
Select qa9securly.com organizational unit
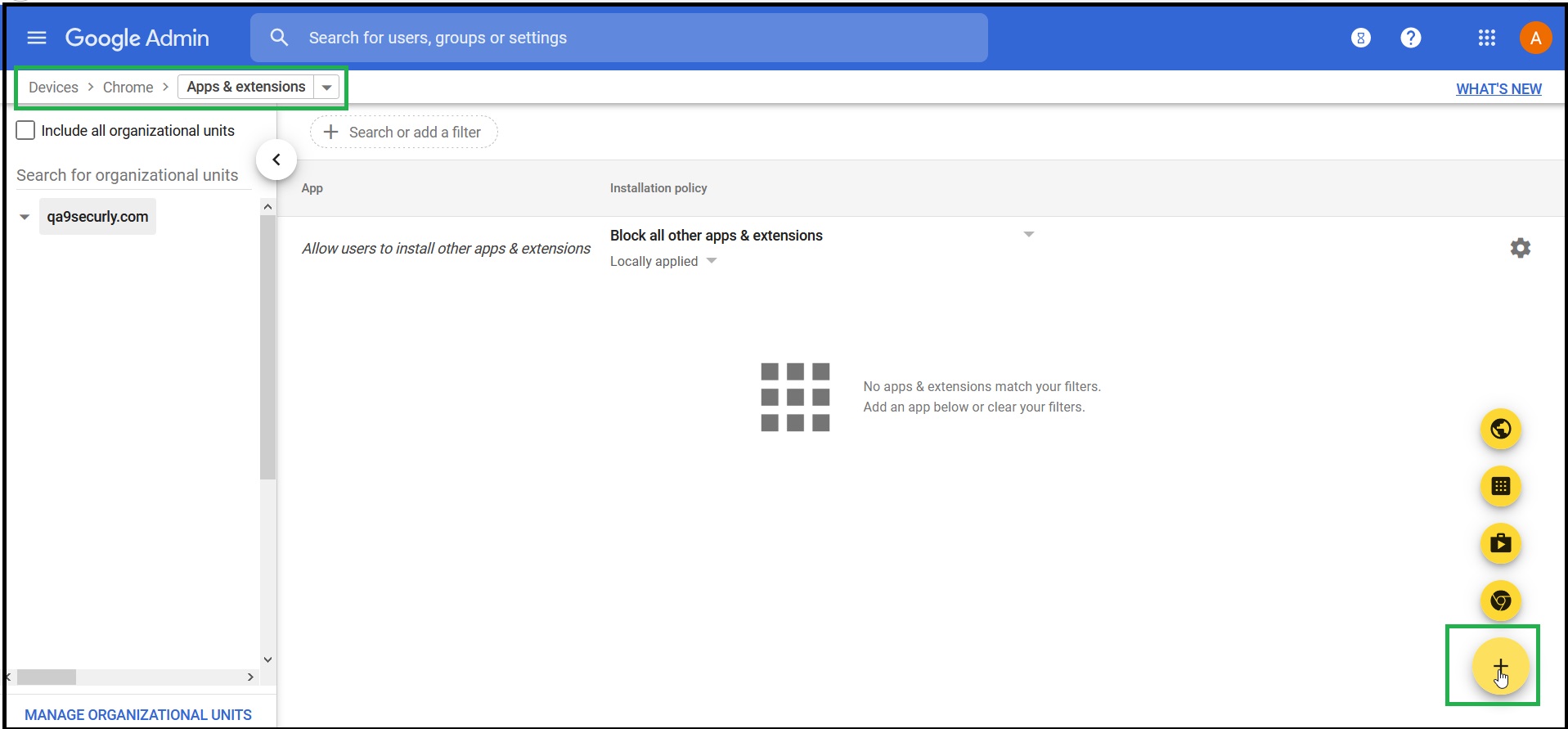97,217
